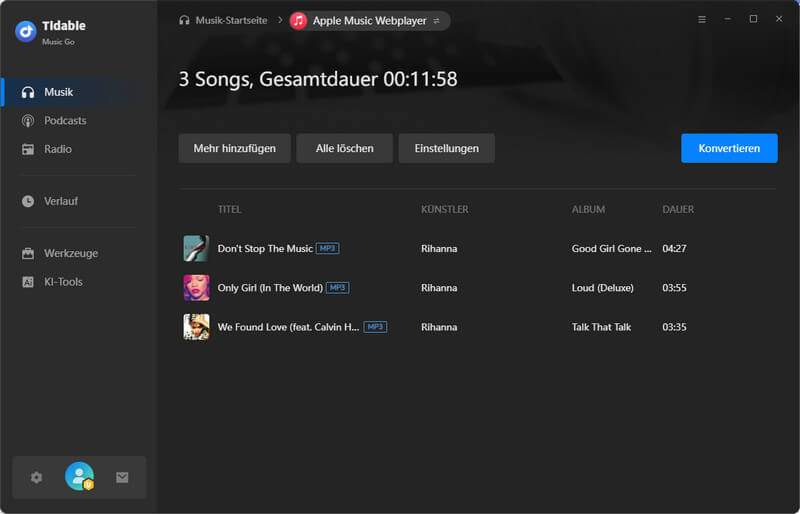Click the Apple Music logo icon
The height and width of the screenshot is (514, 800).
pos(298,20)
